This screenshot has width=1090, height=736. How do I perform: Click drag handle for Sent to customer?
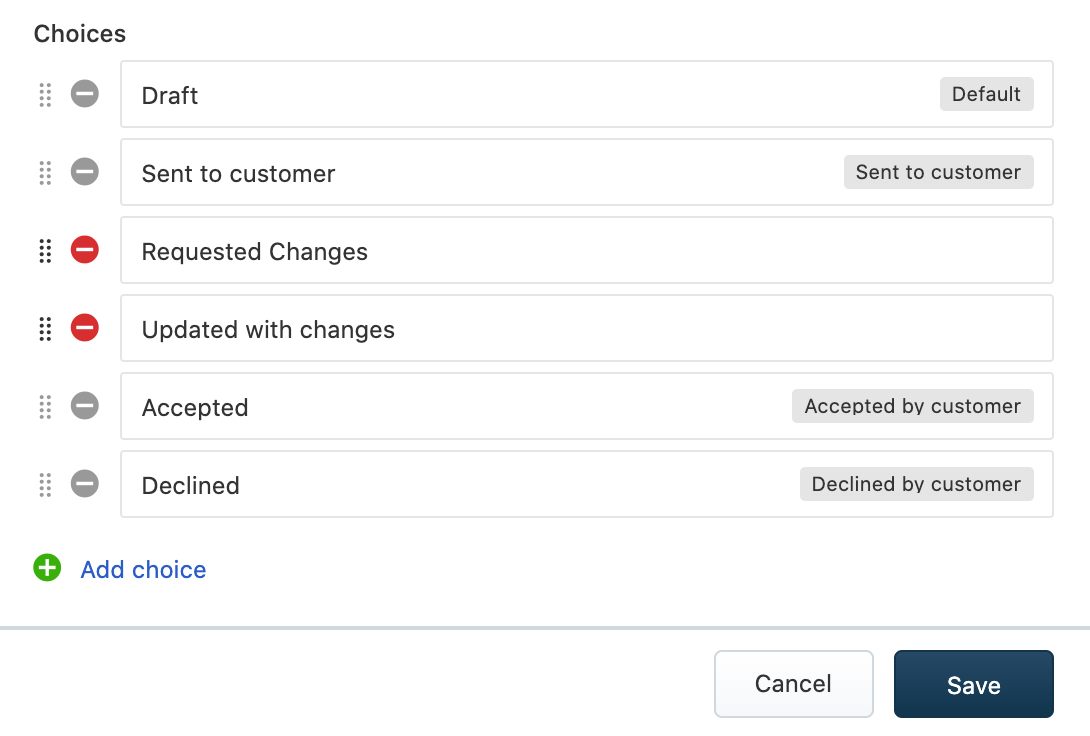(45, 173)
